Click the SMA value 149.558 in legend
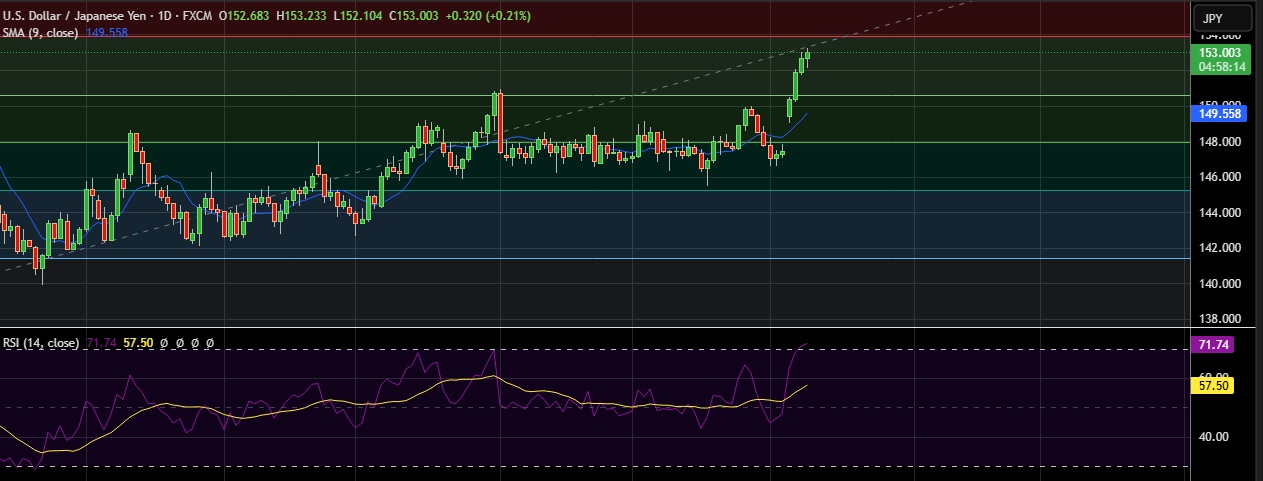 [106, 32]
